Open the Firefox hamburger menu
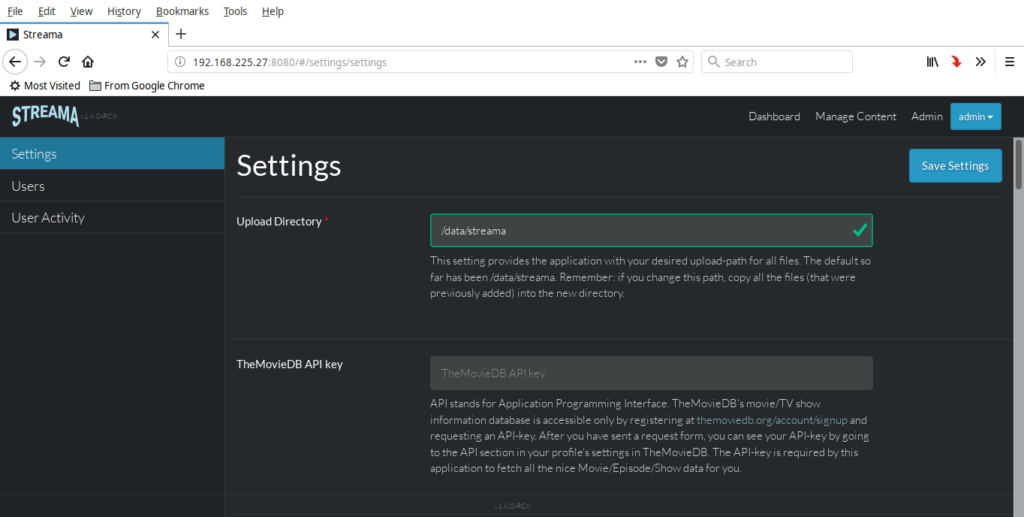 click(x=1009, y=62)
